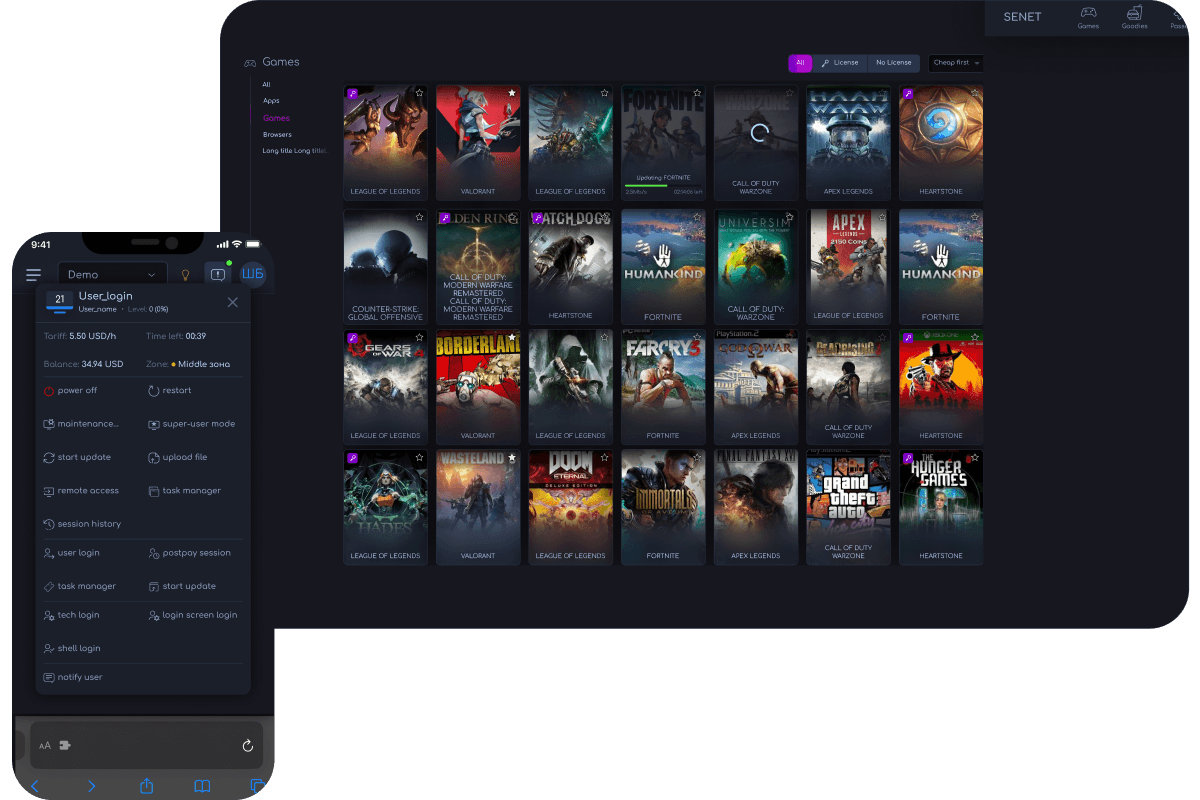Open the Final Fantasy XVI card
Image resolution: width=1200 pixels, height=800 pixels.
[x=756, y=507]
